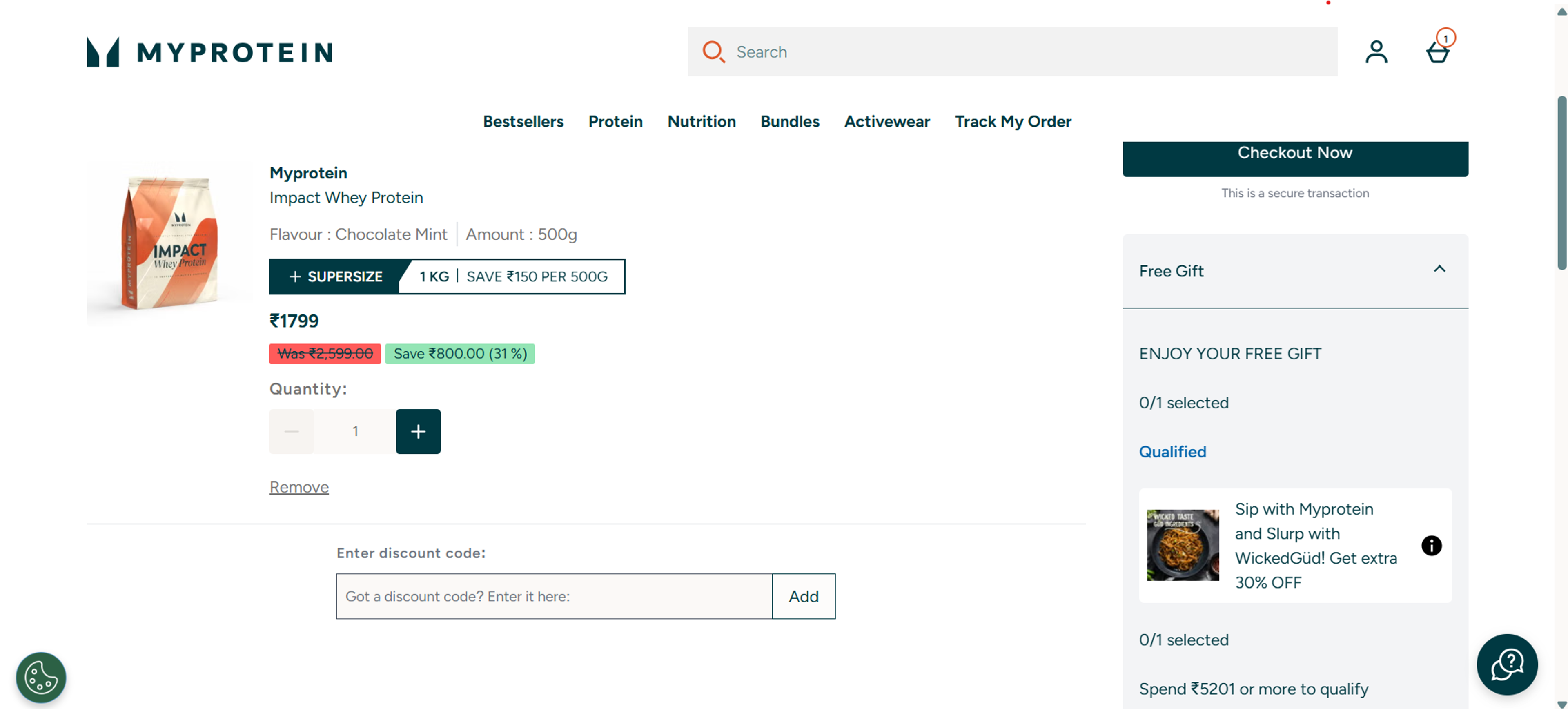Viewport: 1568px width, 709px height.
Task: Open the Bundles menu
Action: tap(789, 122)
